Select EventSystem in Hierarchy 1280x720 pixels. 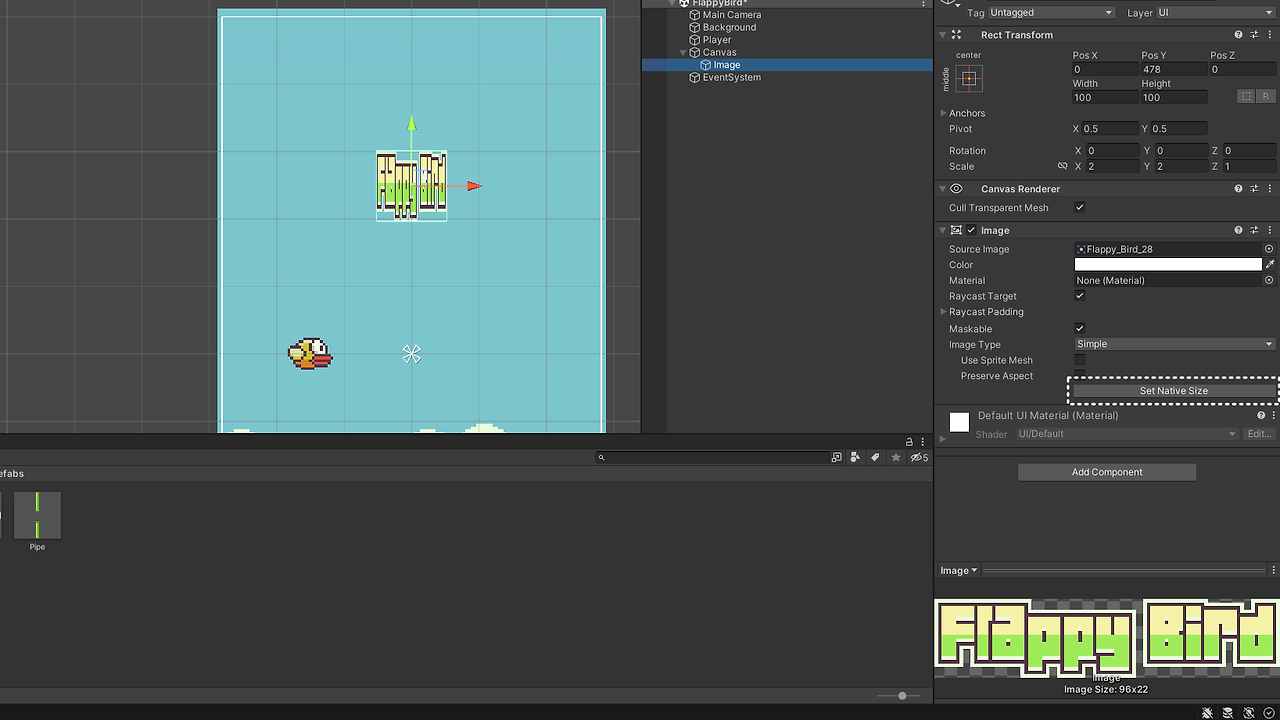[x=731, y=77]
